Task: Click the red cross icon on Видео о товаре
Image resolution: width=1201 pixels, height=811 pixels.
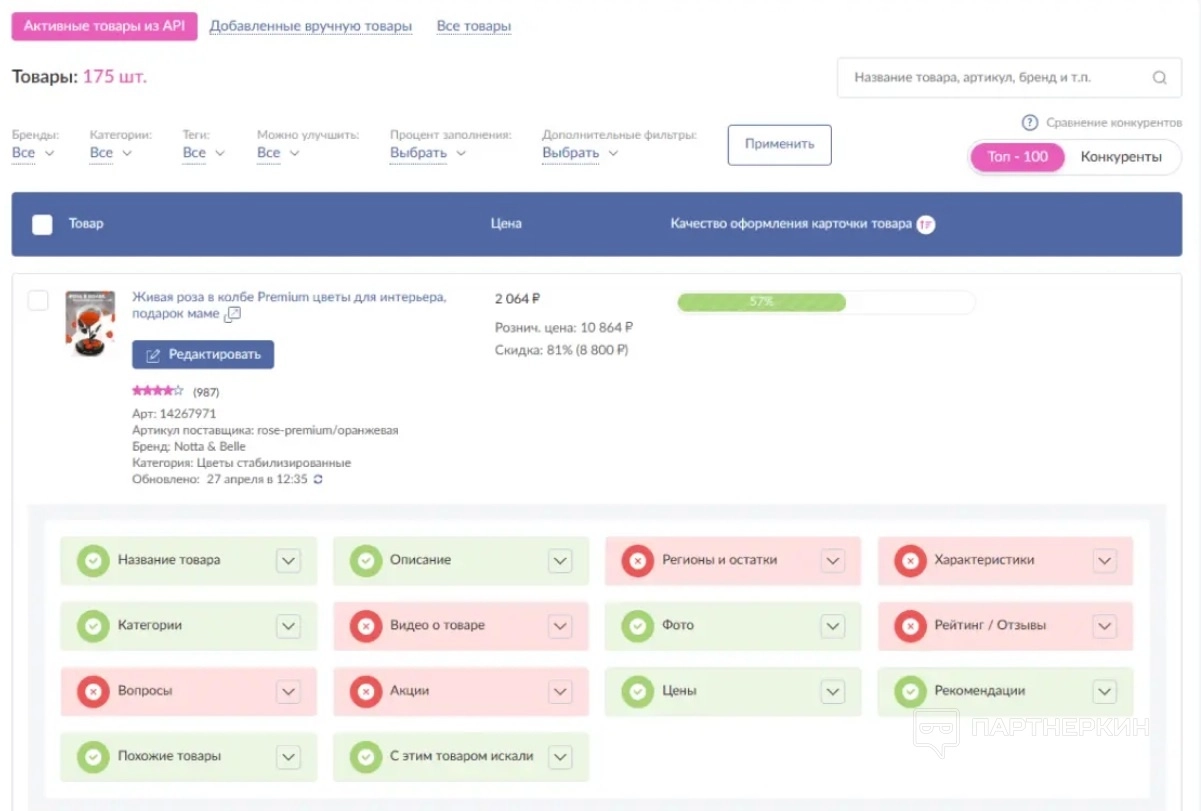Action: 365,626
